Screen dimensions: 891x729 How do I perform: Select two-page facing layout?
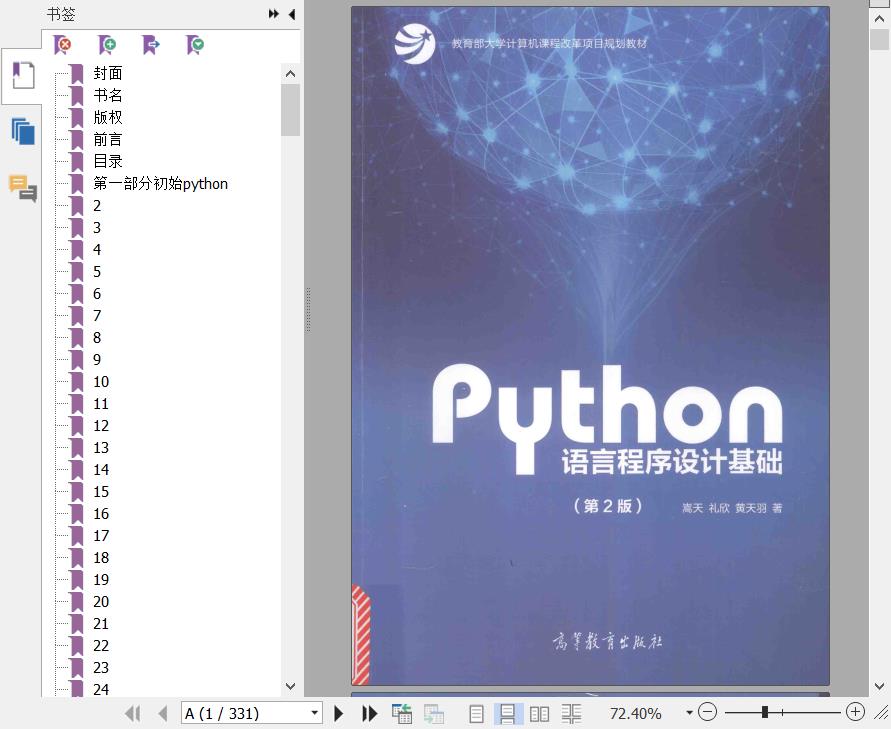pos(539,714)
